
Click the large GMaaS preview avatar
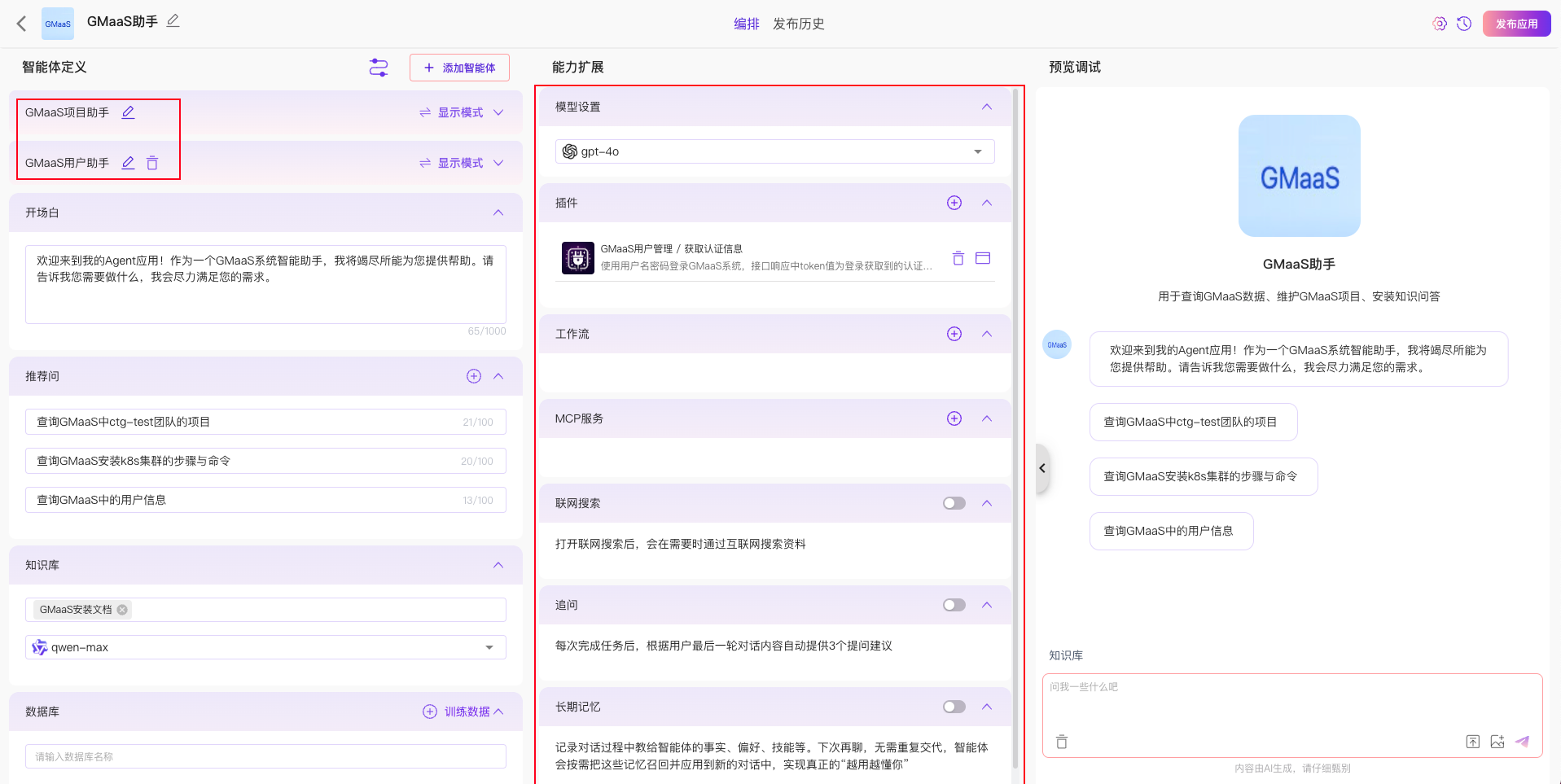click(x=1299, y=176)
